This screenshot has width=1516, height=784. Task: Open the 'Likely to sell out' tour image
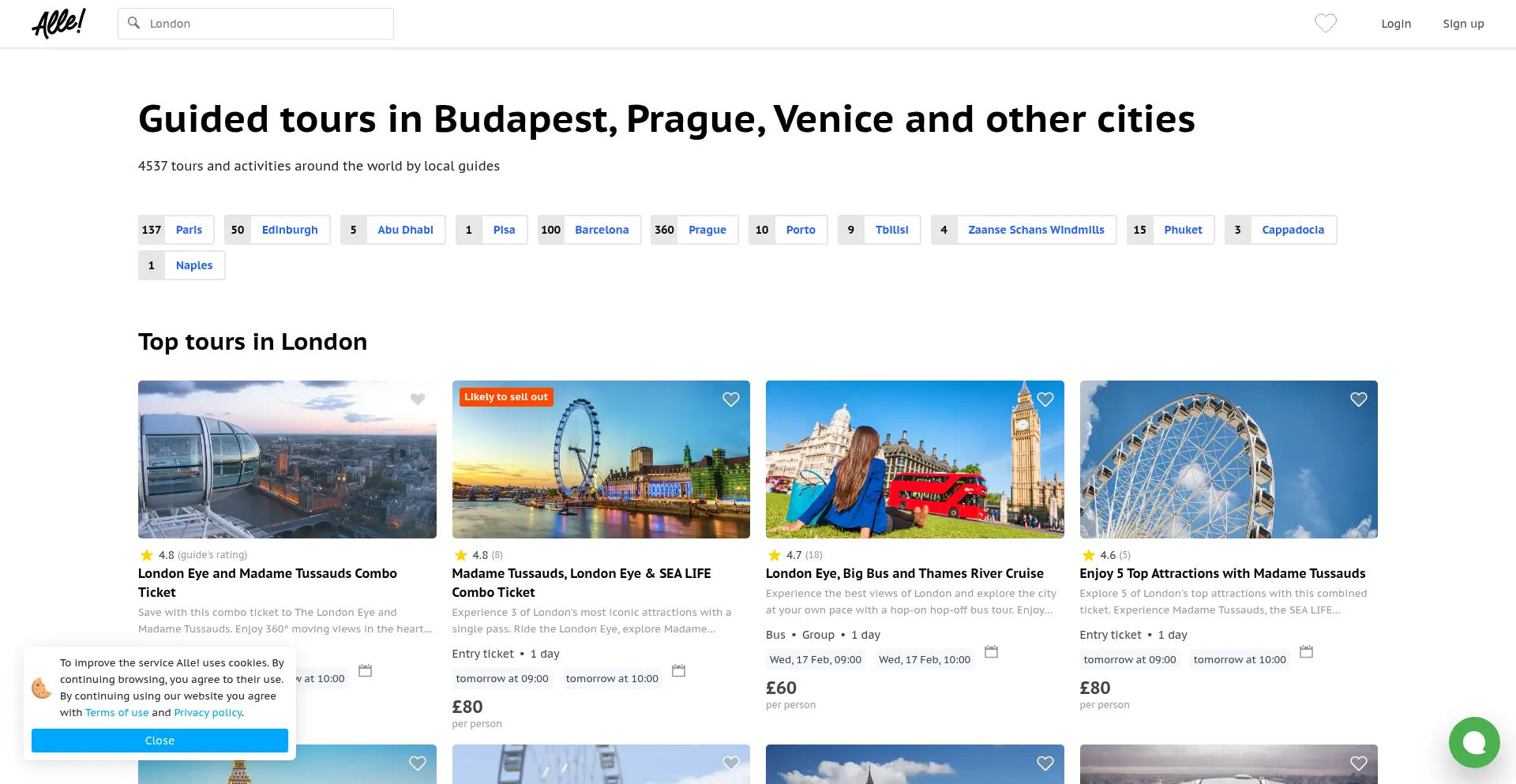[x=601, y=460]
